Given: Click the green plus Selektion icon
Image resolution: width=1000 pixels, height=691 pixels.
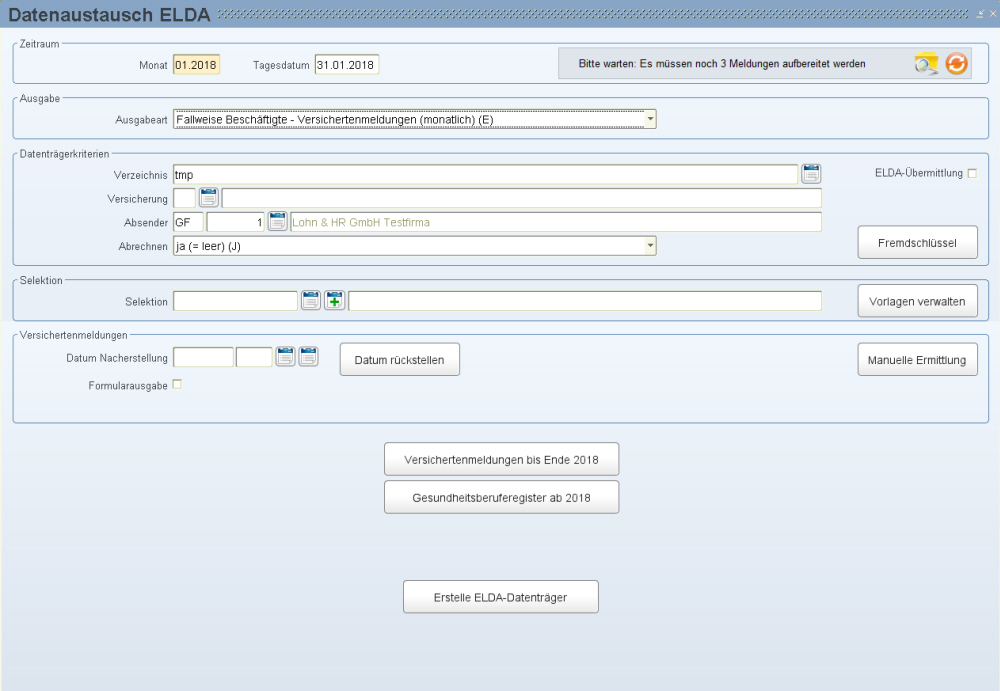Looking at the screenshot, I should [x=334, y=300].
